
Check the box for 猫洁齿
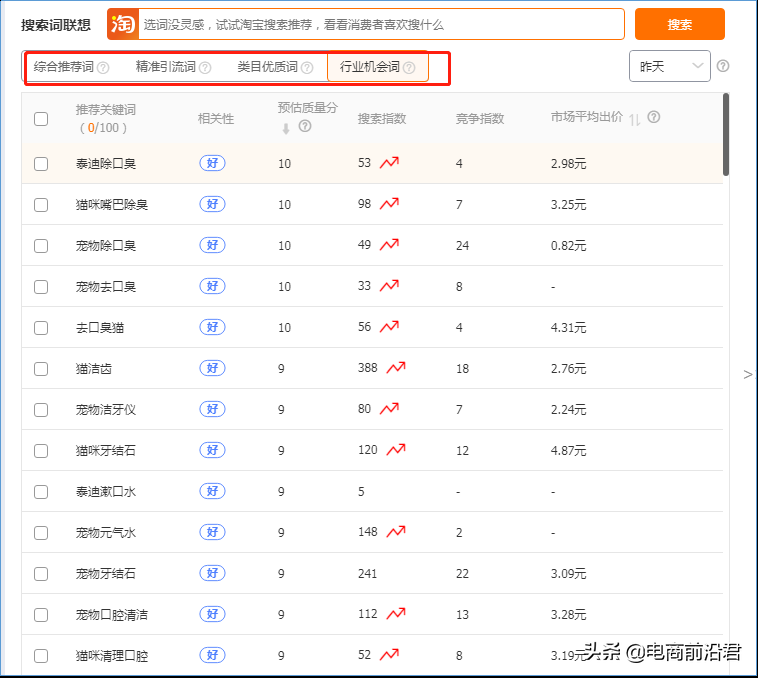(x=41, y=369)
